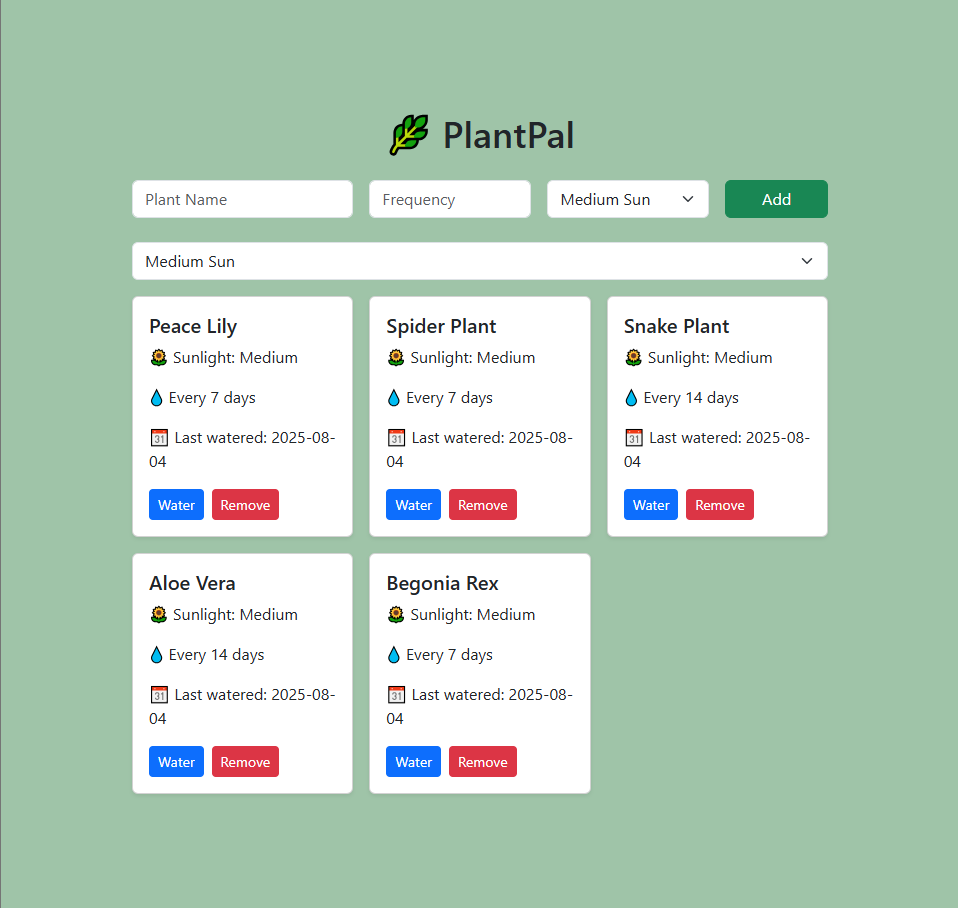
Task: Select the Aloe Vera card title
Action: click(192, 583)
